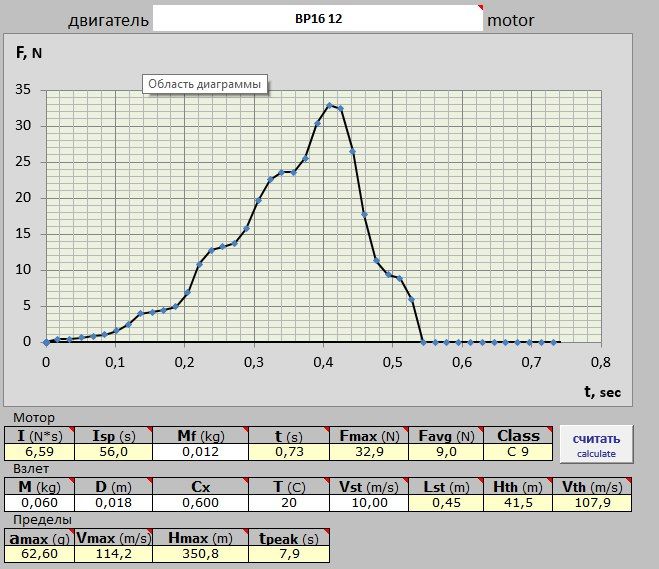
Task: Select the T (C) value 20
Action: [289, 503]
